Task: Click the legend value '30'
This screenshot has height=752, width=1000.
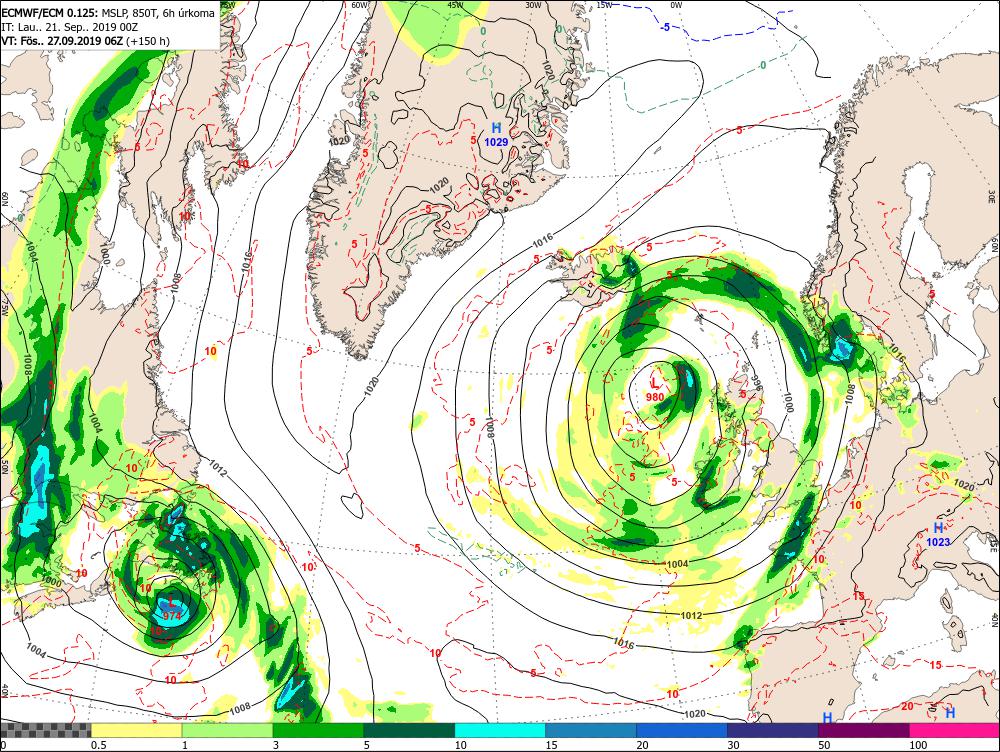Action: (x=733, y=745)
